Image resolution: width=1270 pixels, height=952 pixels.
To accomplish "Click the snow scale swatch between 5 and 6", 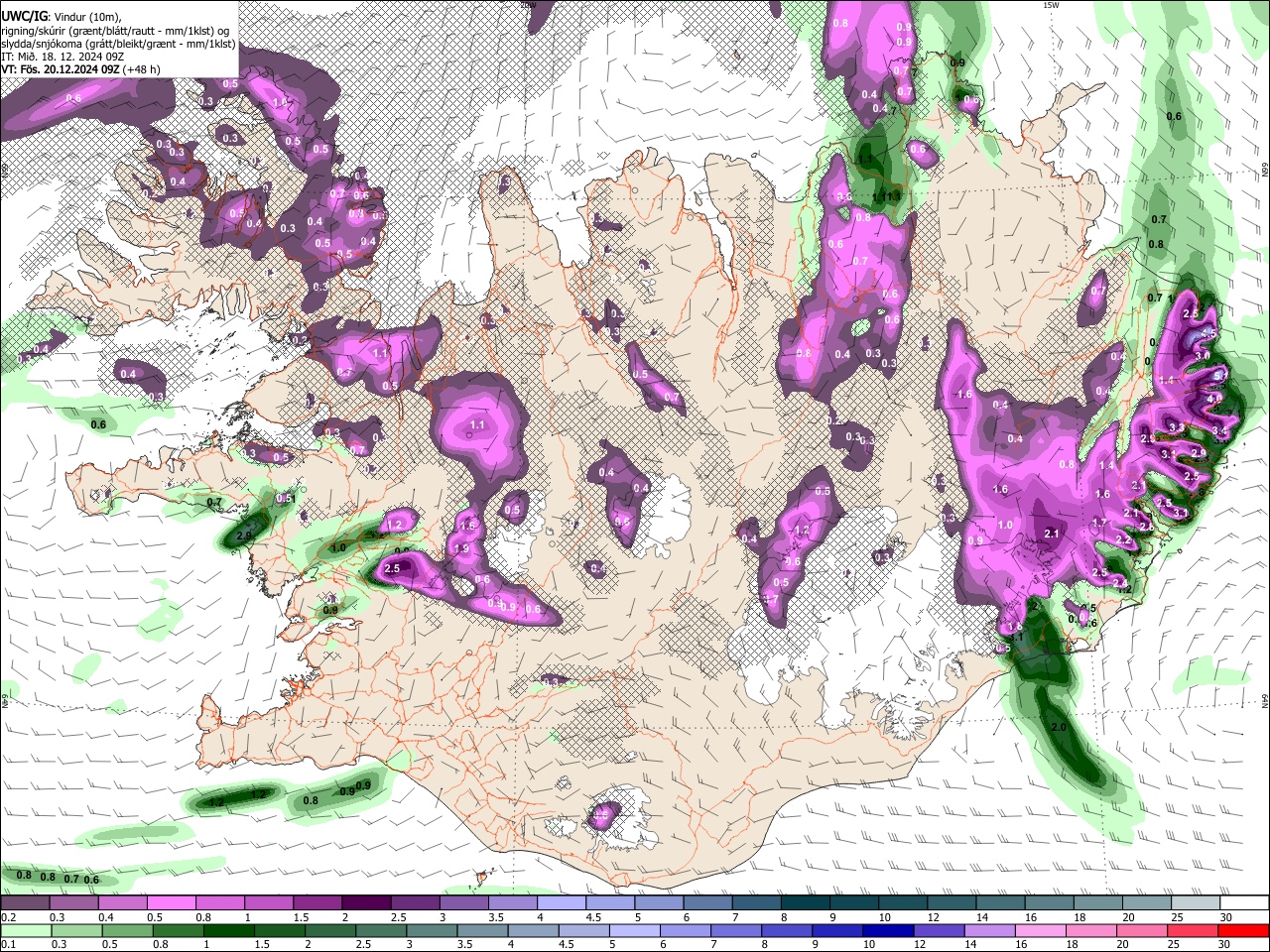I will [659, 903].
